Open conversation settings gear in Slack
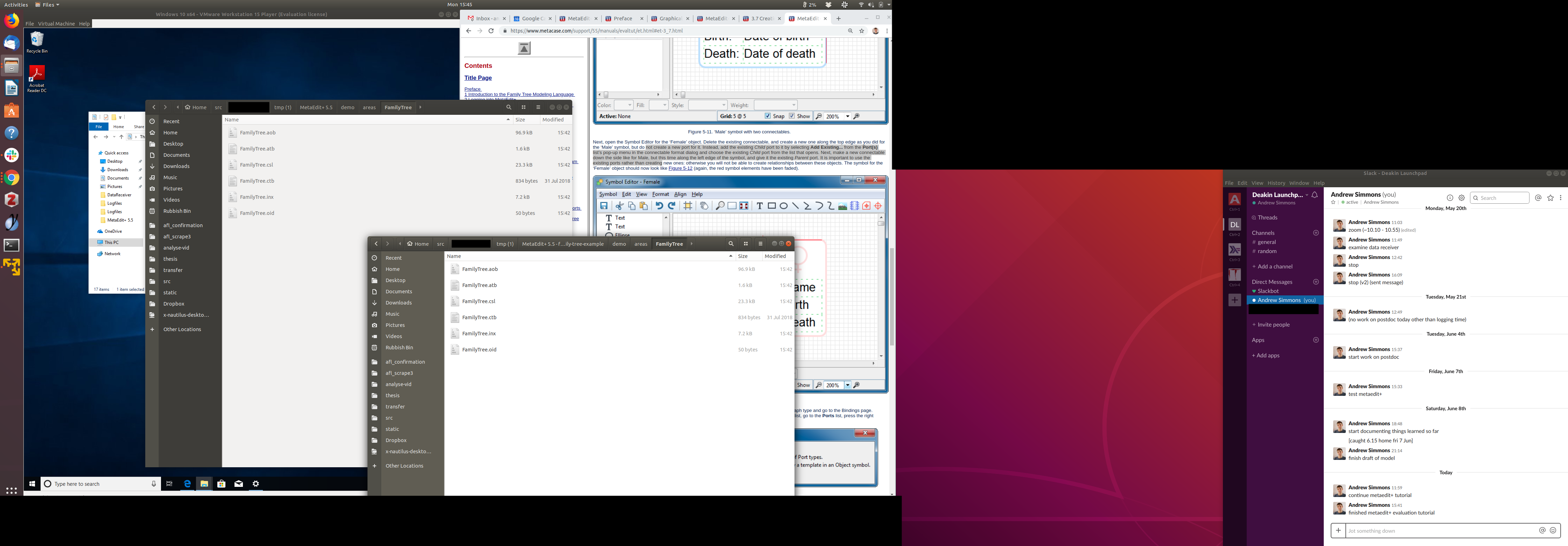1568x546 pixels. pyautogui.click(x=1462, y=198)
